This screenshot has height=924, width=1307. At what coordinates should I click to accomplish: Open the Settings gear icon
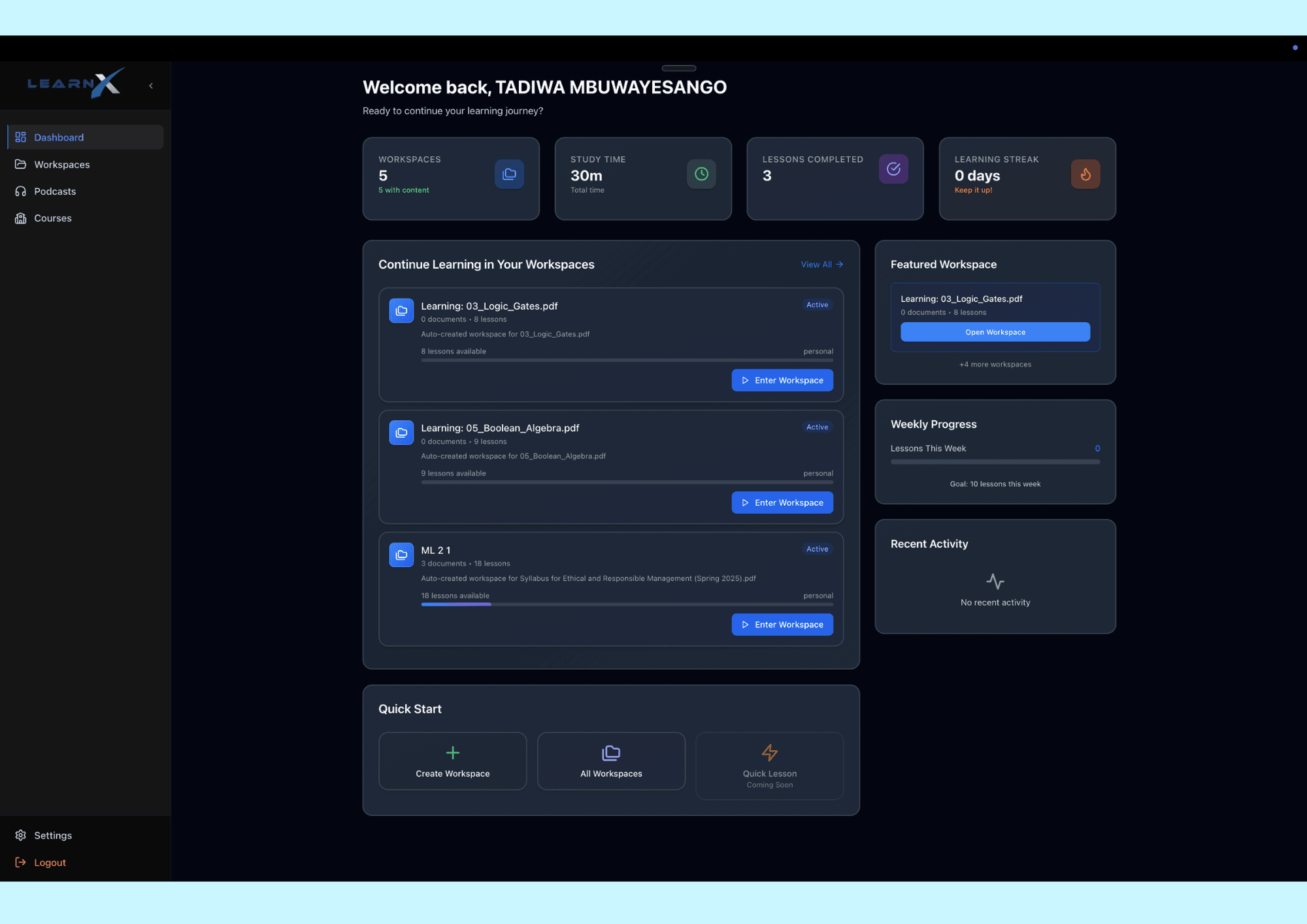(x=20, y=835)
